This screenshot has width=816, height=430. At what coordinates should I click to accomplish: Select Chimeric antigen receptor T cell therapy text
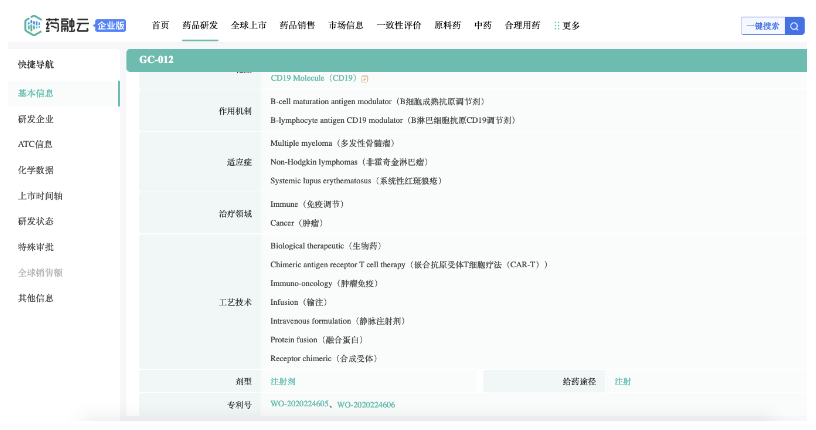(338, 264)
